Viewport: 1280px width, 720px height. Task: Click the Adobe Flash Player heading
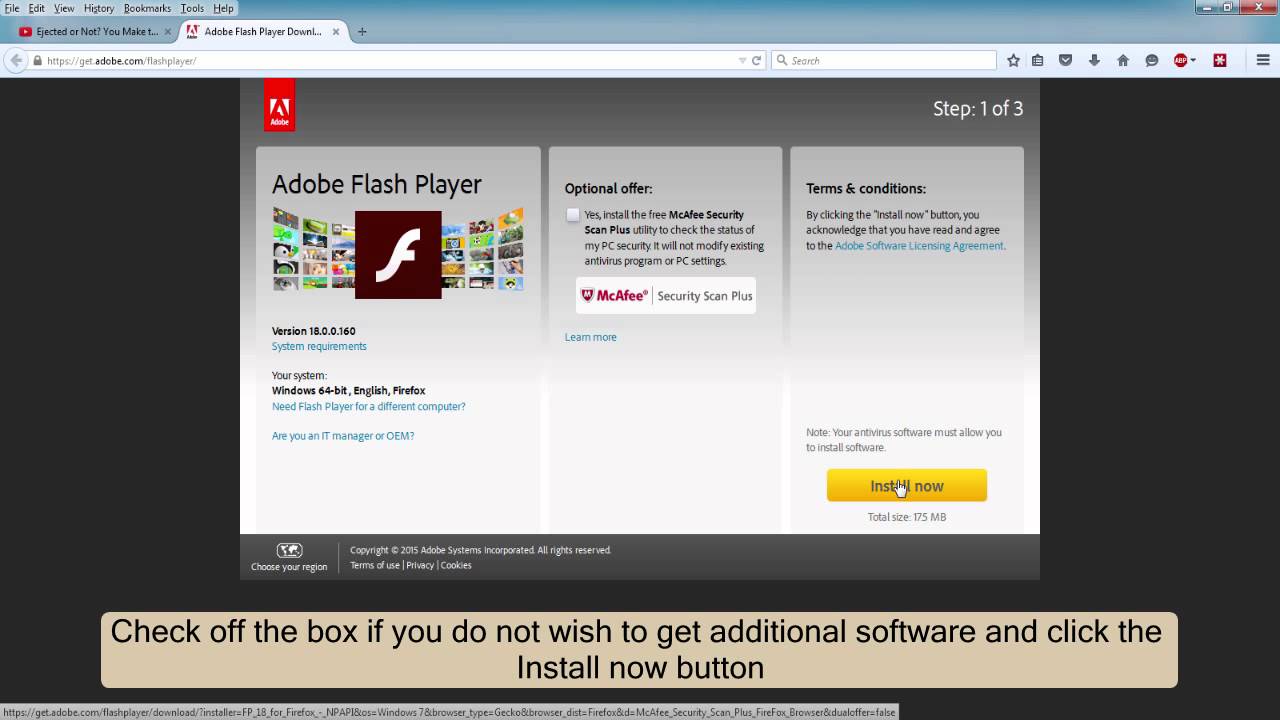pyautogui.click(x=377, y=184)
